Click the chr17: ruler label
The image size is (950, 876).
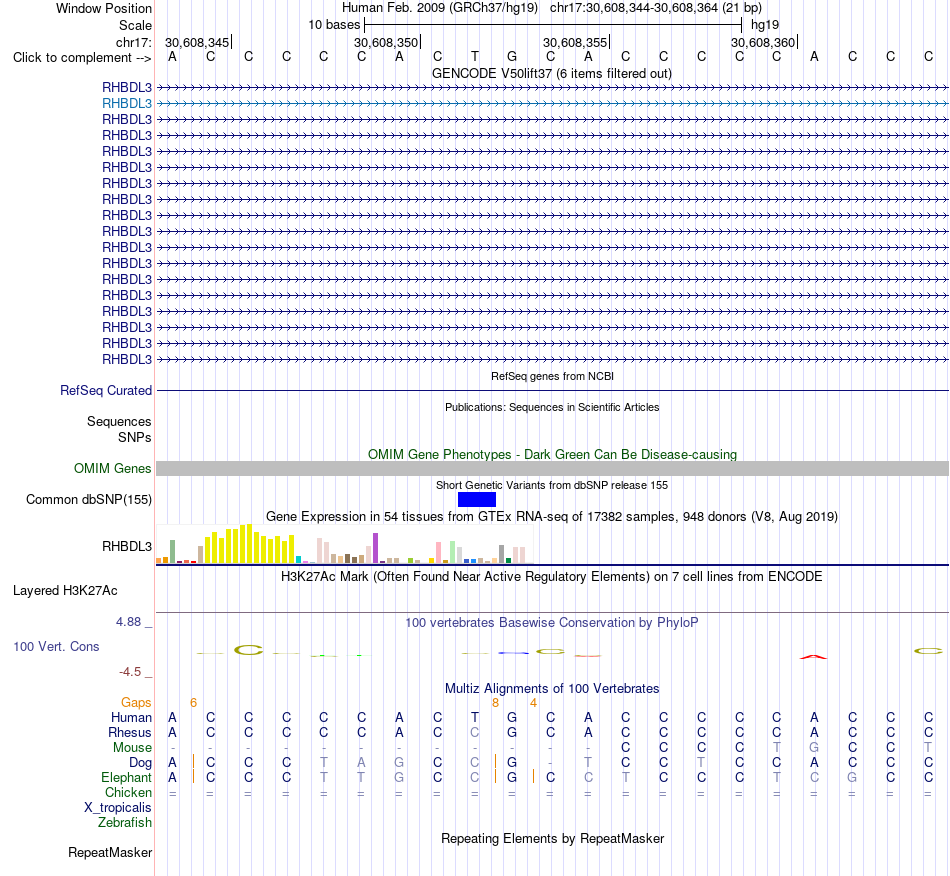tap(133, 42)
